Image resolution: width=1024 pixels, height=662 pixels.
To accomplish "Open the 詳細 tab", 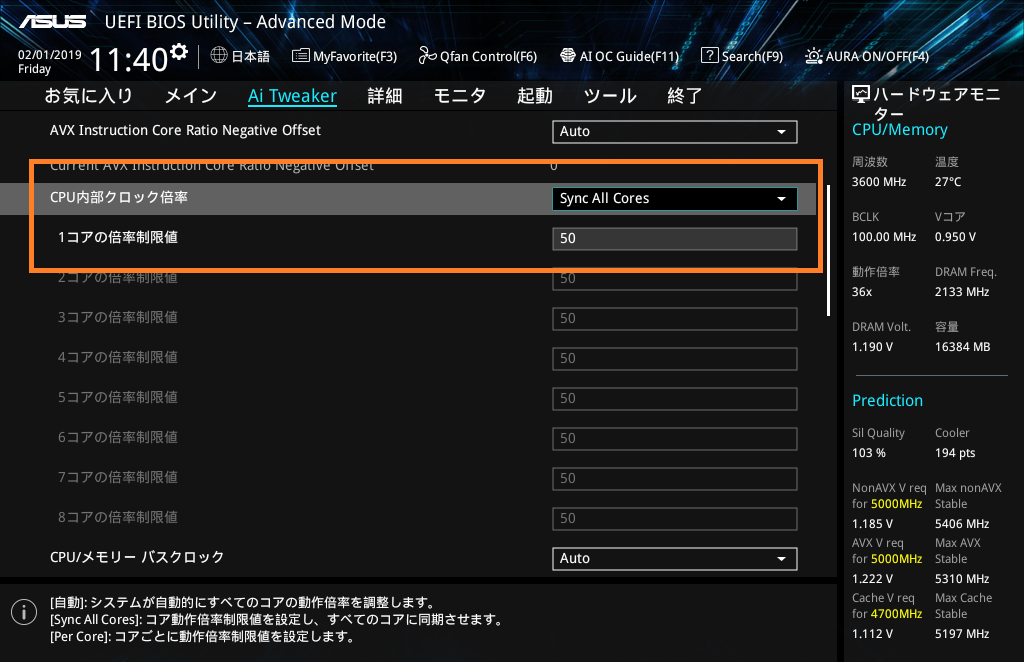I will pyautogui.click(x=385, y=96).
